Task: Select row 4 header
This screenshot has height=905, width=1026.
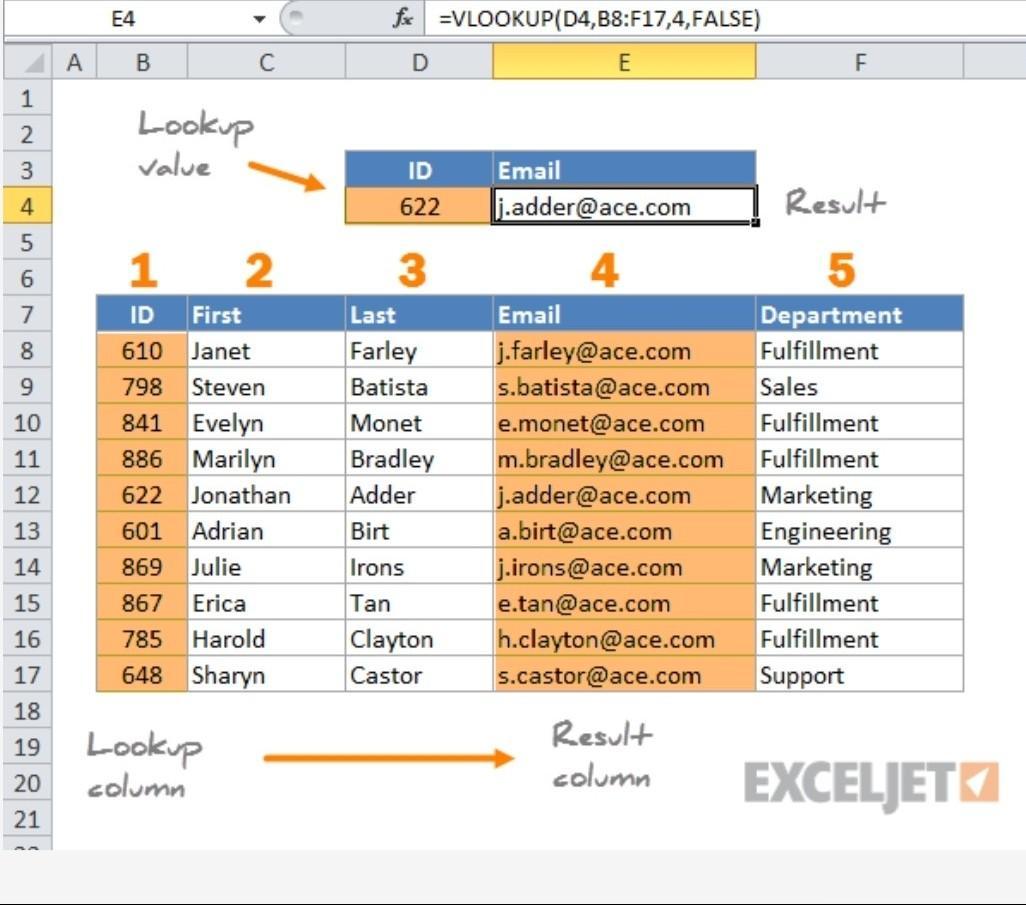Action: point(27,206)
